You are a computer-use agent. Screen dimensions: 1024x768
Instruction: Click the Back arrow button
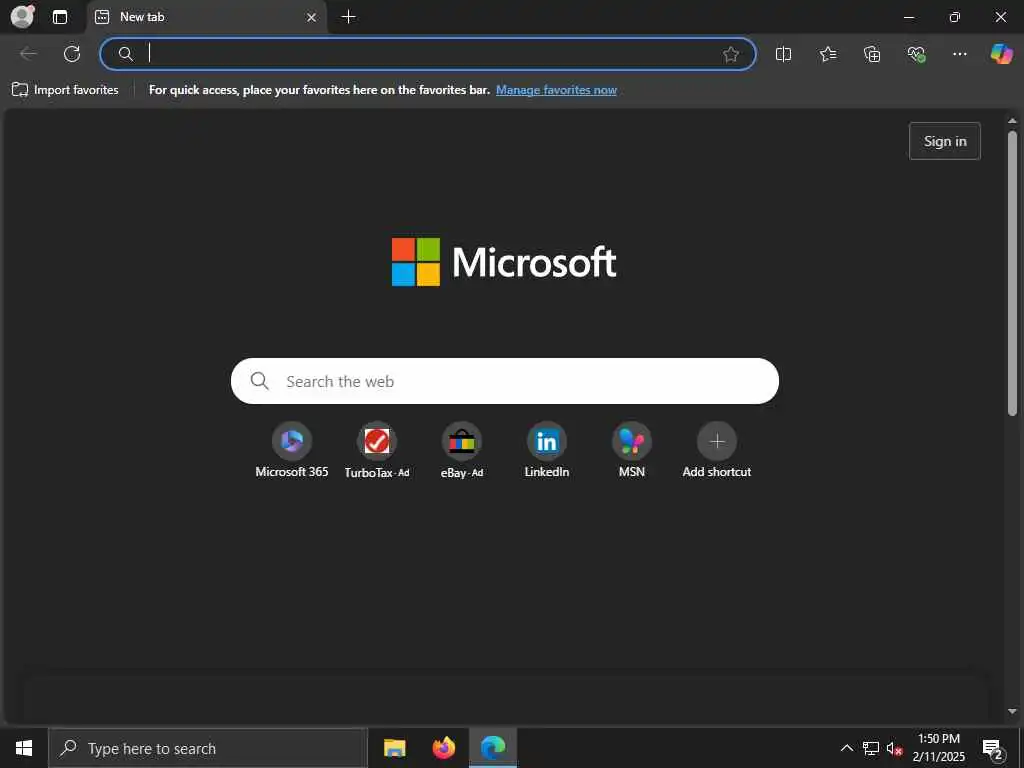[28, 54]
